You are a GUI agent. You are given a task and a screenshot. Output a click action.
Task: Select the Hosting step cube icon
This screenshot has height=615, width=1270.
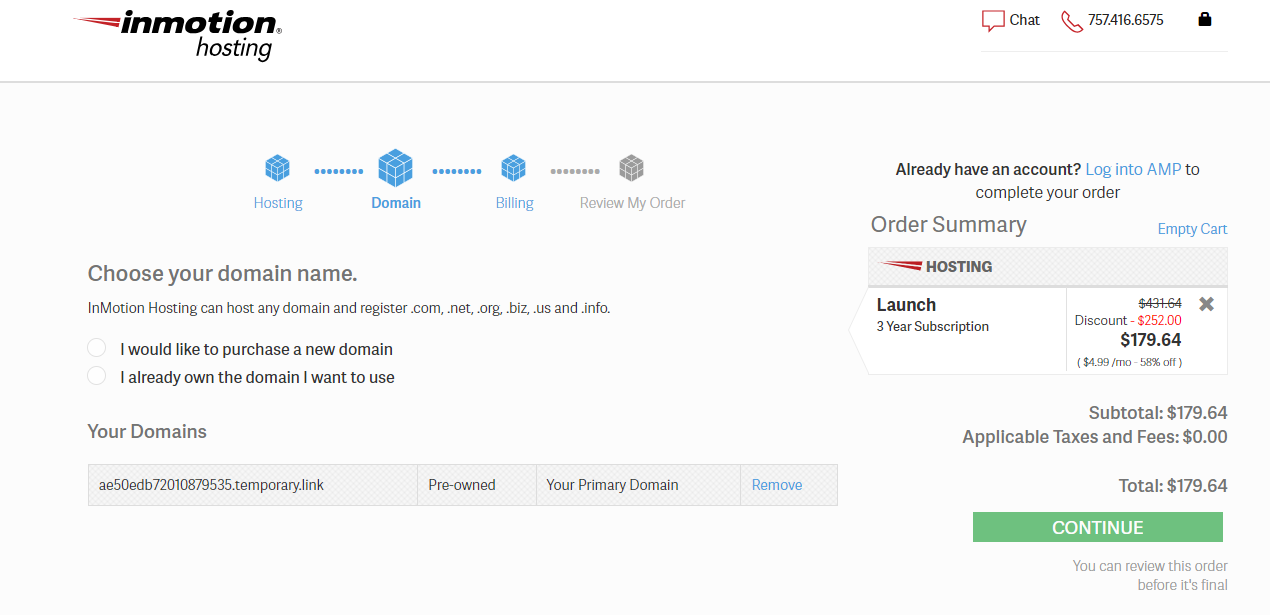[277, 167]
